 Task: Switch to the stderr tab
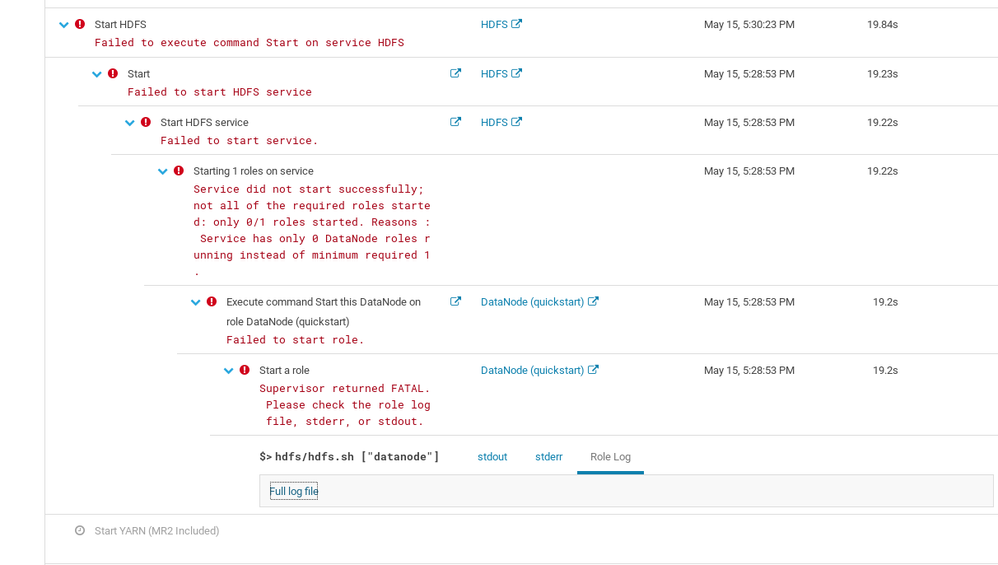tap(549, 457)
